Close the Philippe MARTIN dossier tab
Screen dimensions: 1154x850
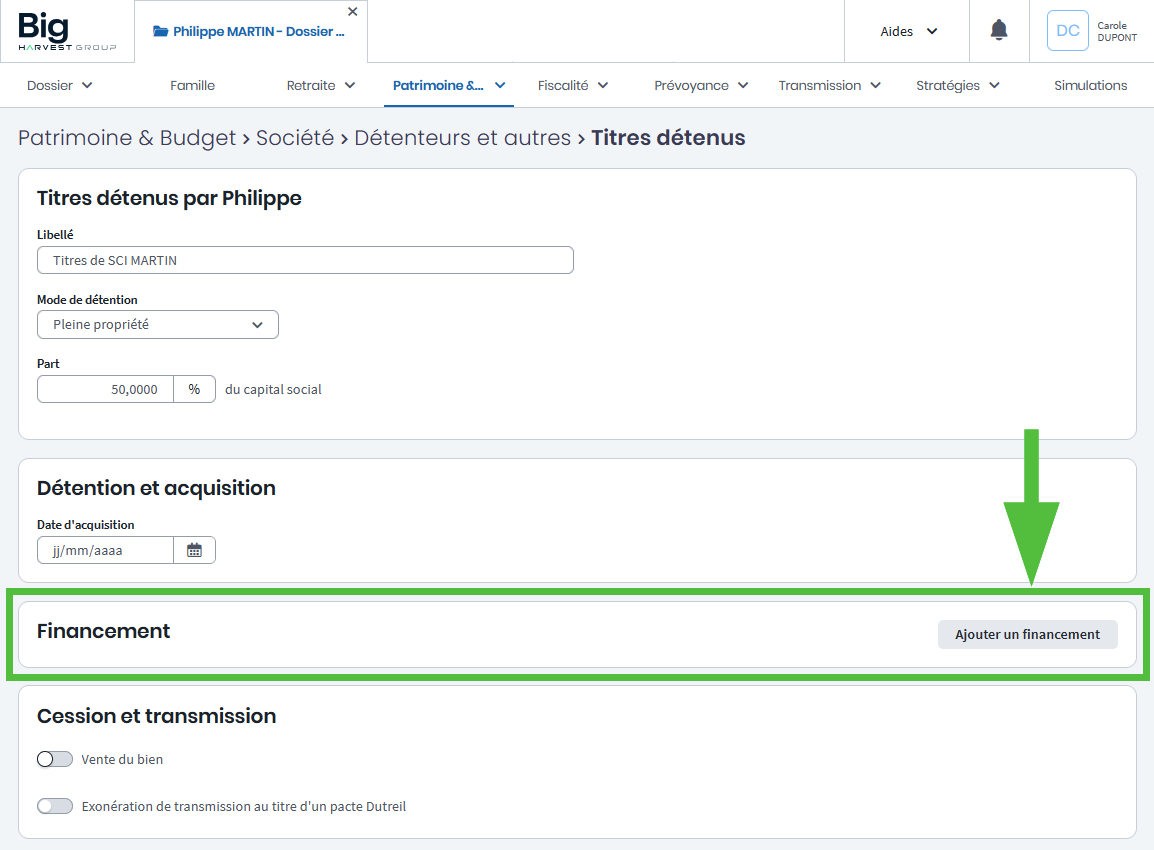352,12
